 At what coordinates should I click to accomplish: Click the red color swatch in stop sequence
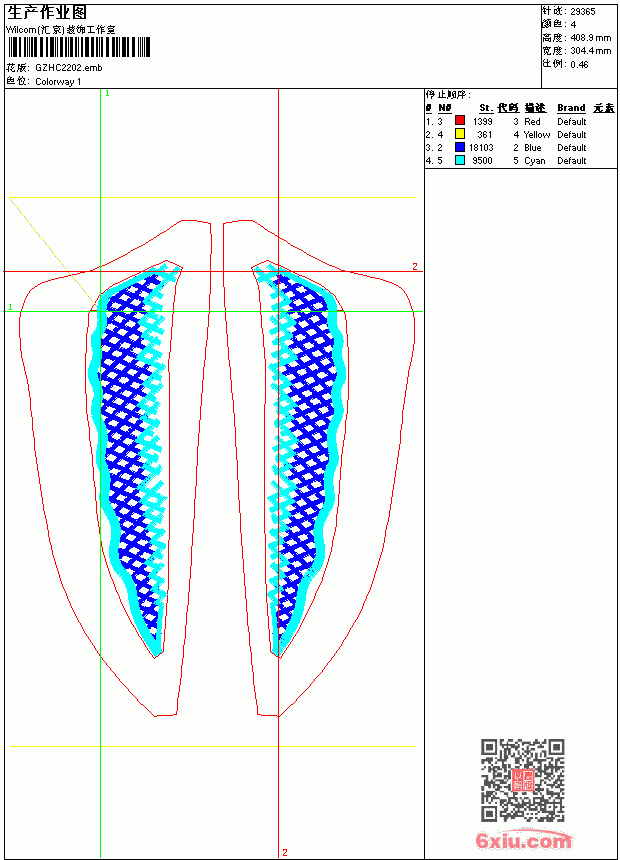click(x=460, y=121)
